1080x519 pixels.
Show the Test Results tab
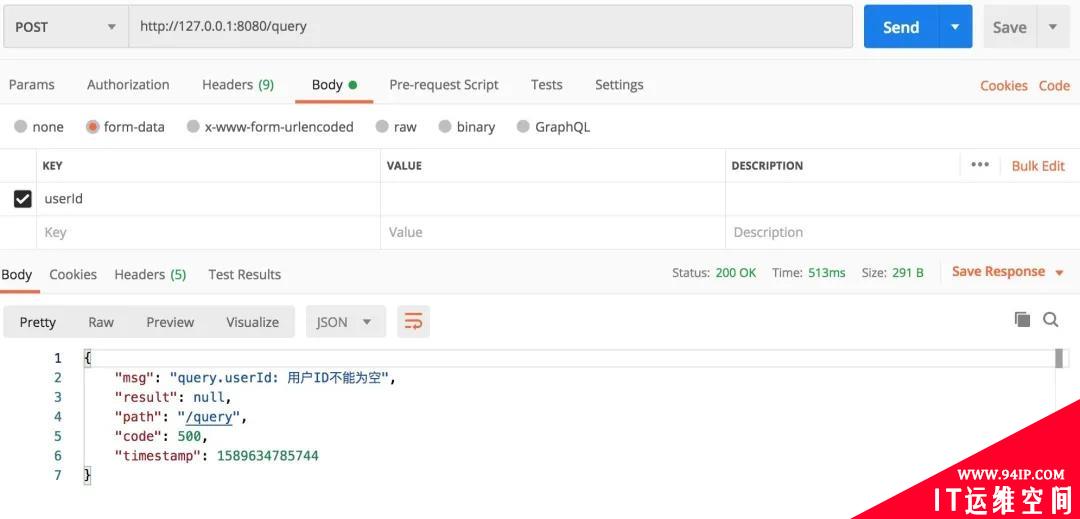pyautogui.click(x=245, y=274)
